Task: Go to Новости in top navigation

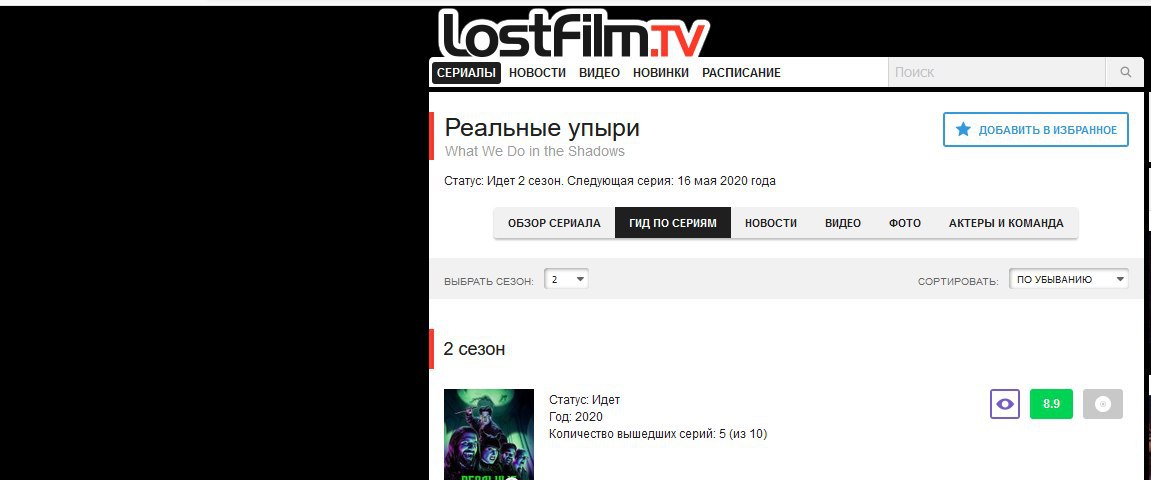Action: (537, 73)
